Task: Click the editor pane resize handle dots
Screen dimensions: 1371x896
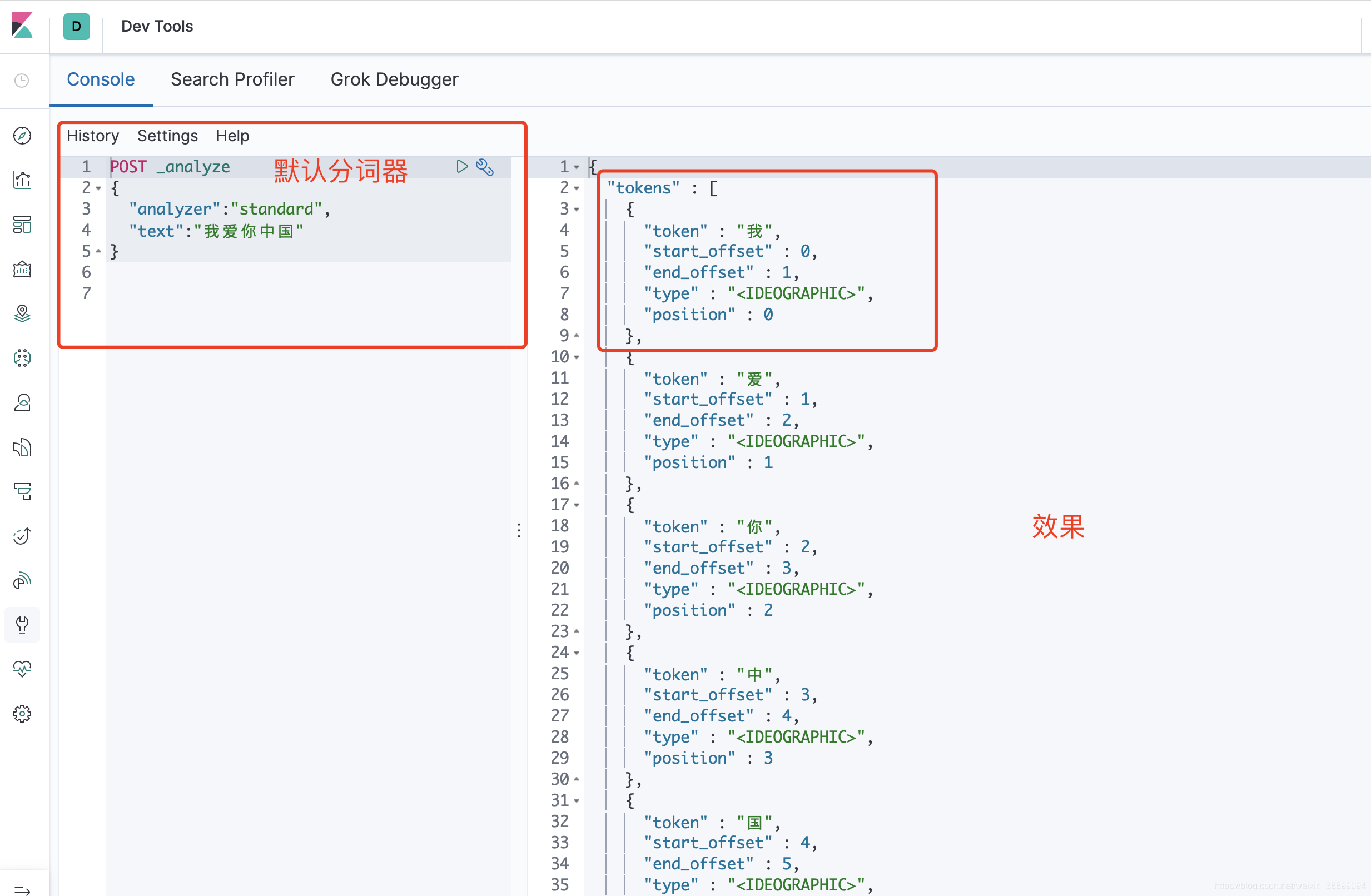Action: [519, 530]
